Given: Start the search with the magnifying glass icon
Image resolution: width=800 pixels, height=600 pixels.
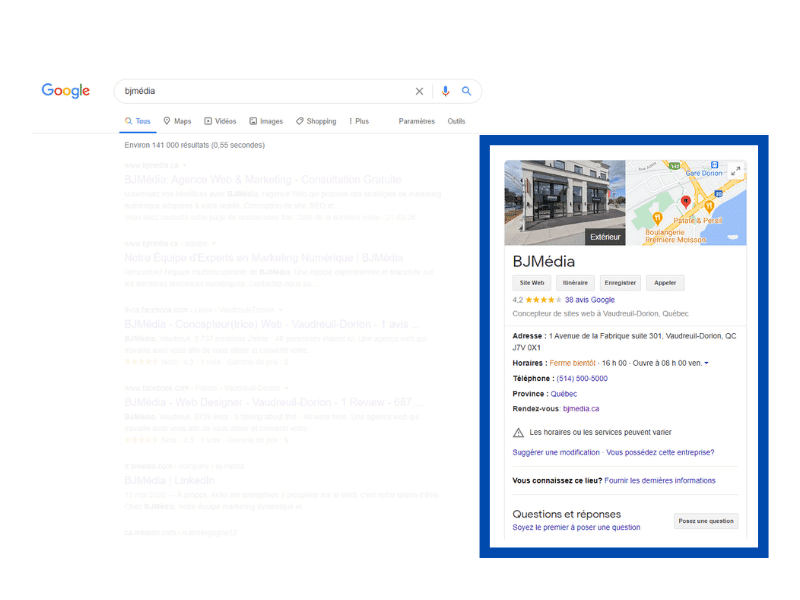Looking at the screenshot, I should tap(466, 91).
